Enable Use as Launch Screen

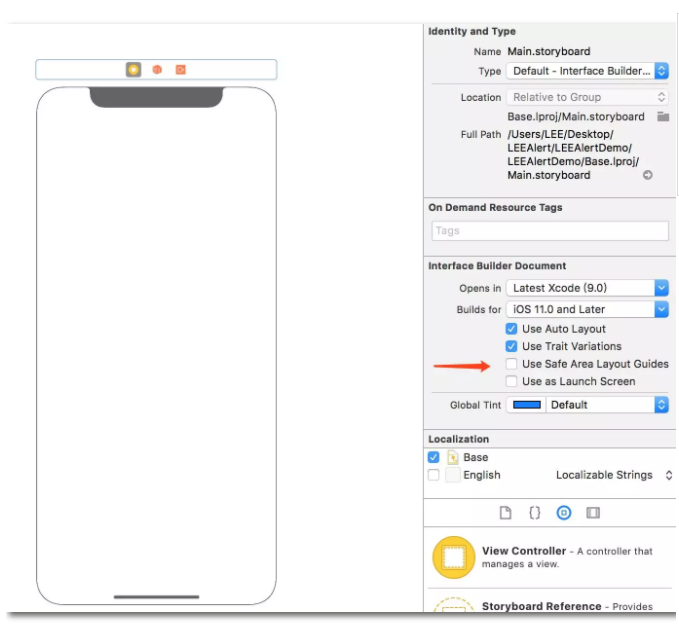[x=511, y=381]
